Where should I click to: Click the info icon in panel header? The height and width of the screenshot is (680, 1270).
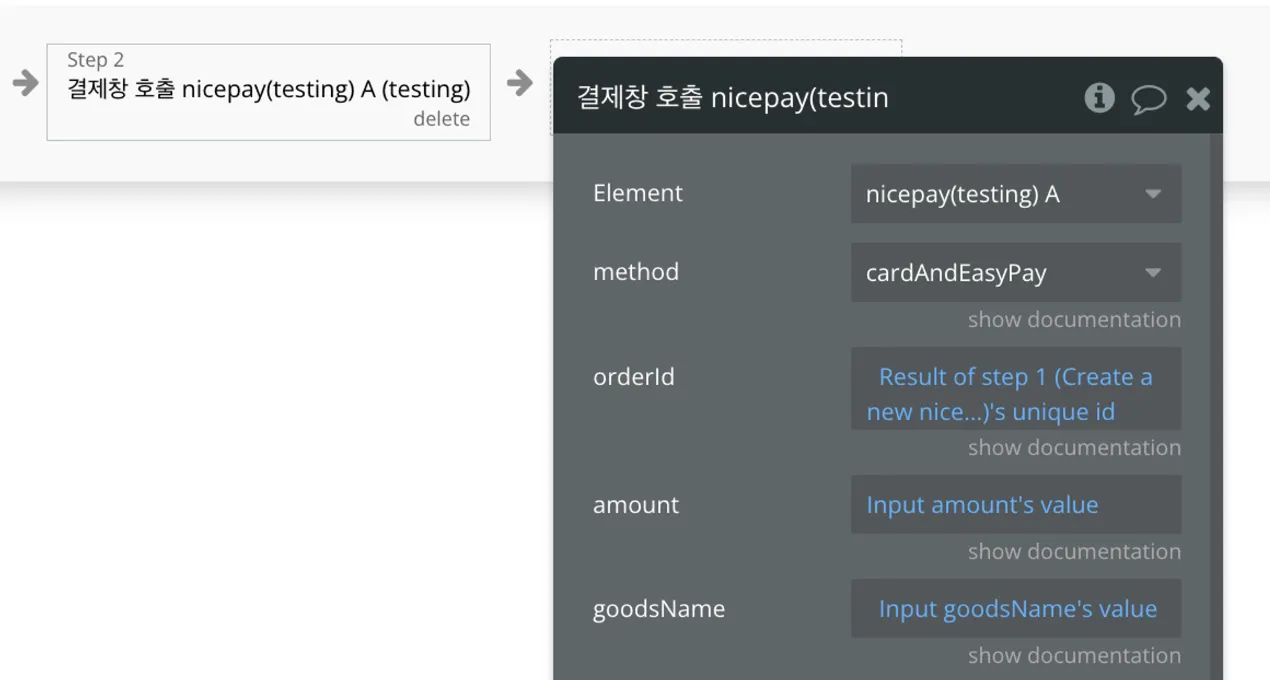[1099, 97]
